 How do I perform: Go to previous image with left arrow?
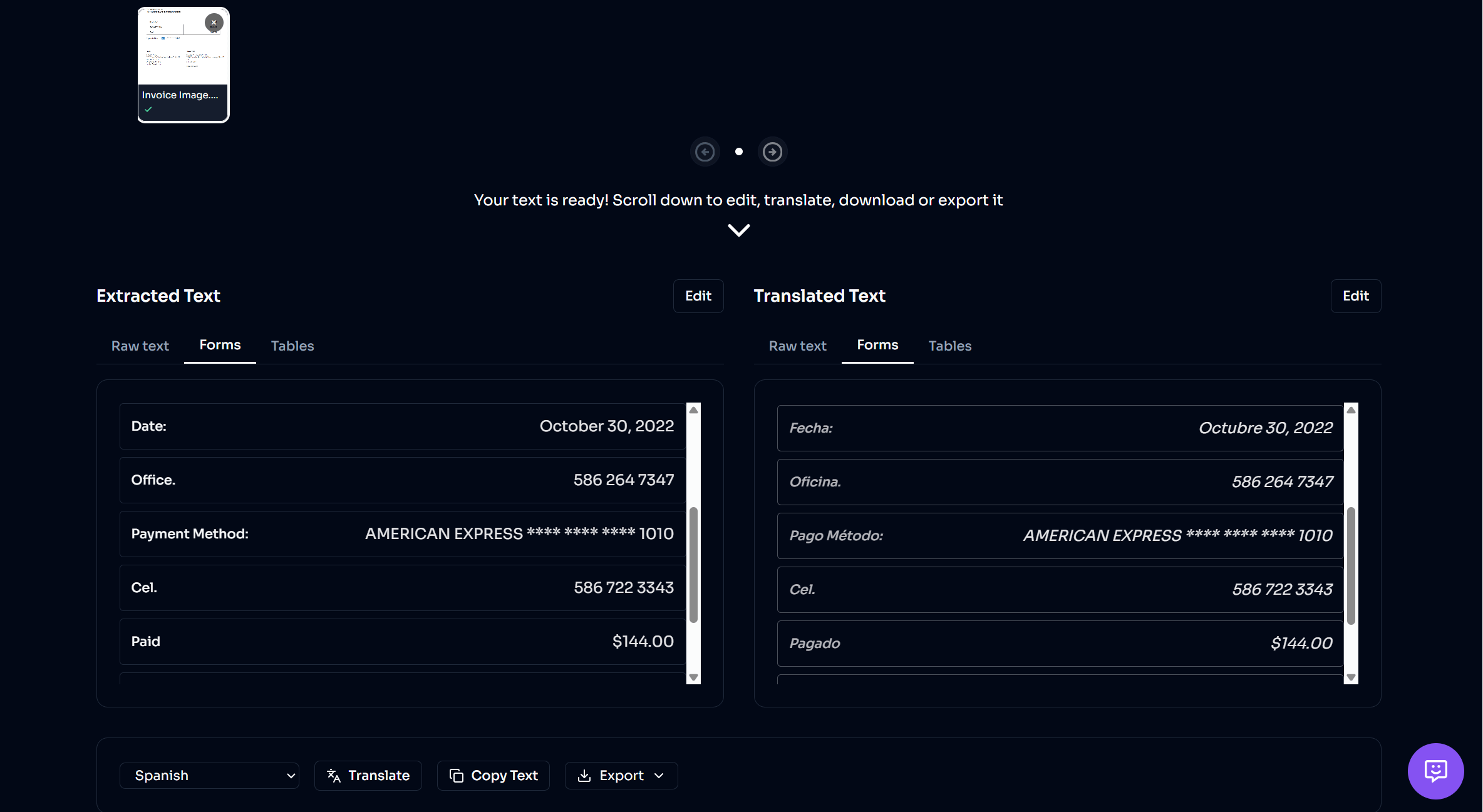point(705,152)
